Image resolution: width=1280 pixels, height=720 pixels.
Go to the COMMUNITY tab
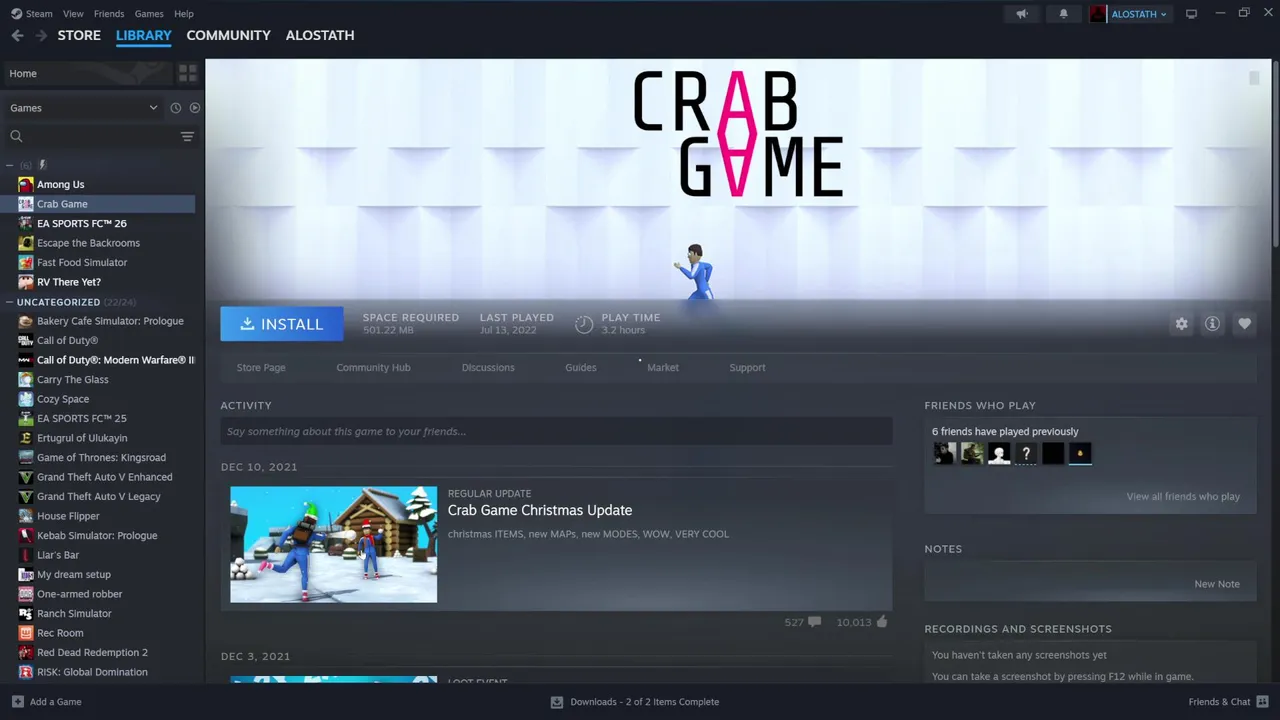228,35
